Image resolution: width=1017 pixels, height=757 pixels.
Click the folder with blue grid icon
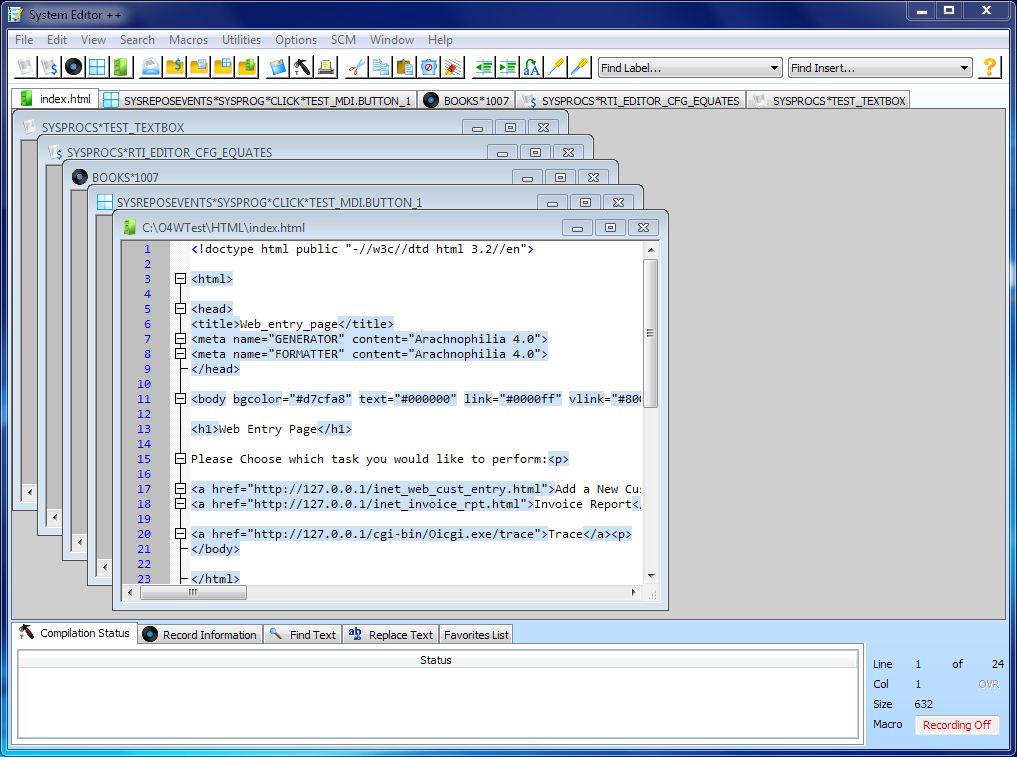[x=222, y=67]
